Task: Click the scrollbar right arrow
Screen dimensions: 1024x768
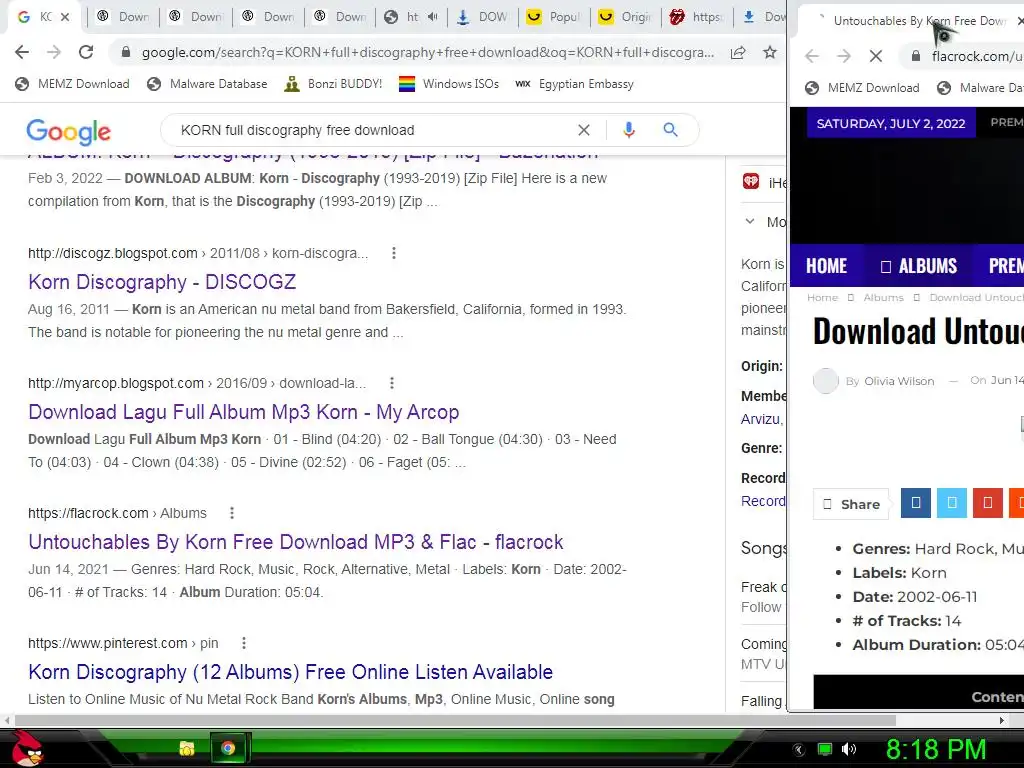Action: [x=1002, y=720]
